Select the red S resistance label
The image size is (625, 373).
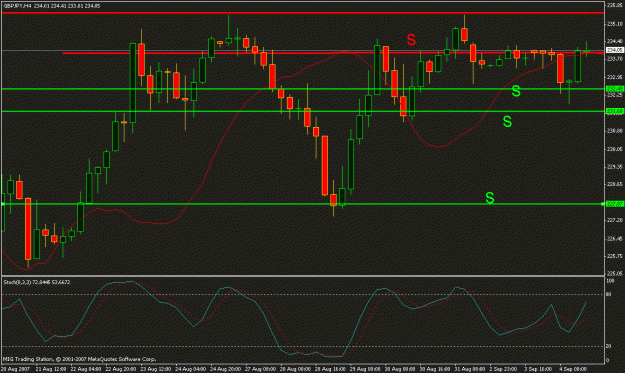coord(411,39)
